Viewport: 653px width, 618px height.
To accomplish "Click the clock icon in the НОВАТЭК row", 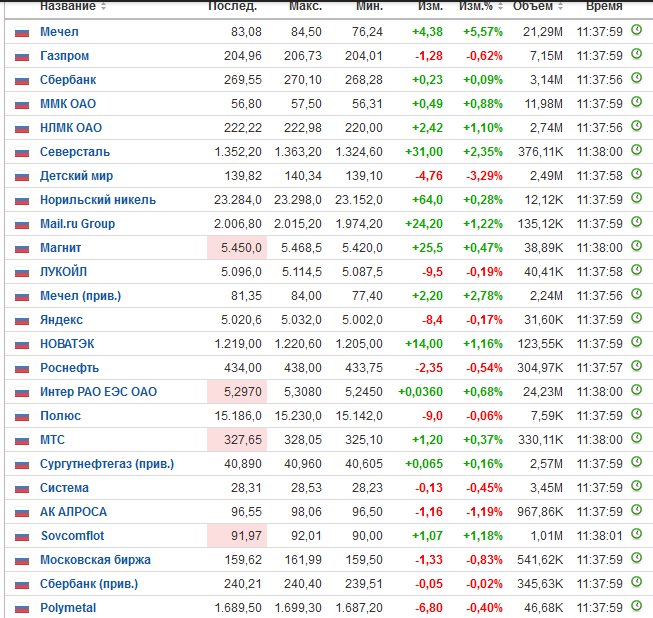I will pyautogui.click(x=636, y=342).
